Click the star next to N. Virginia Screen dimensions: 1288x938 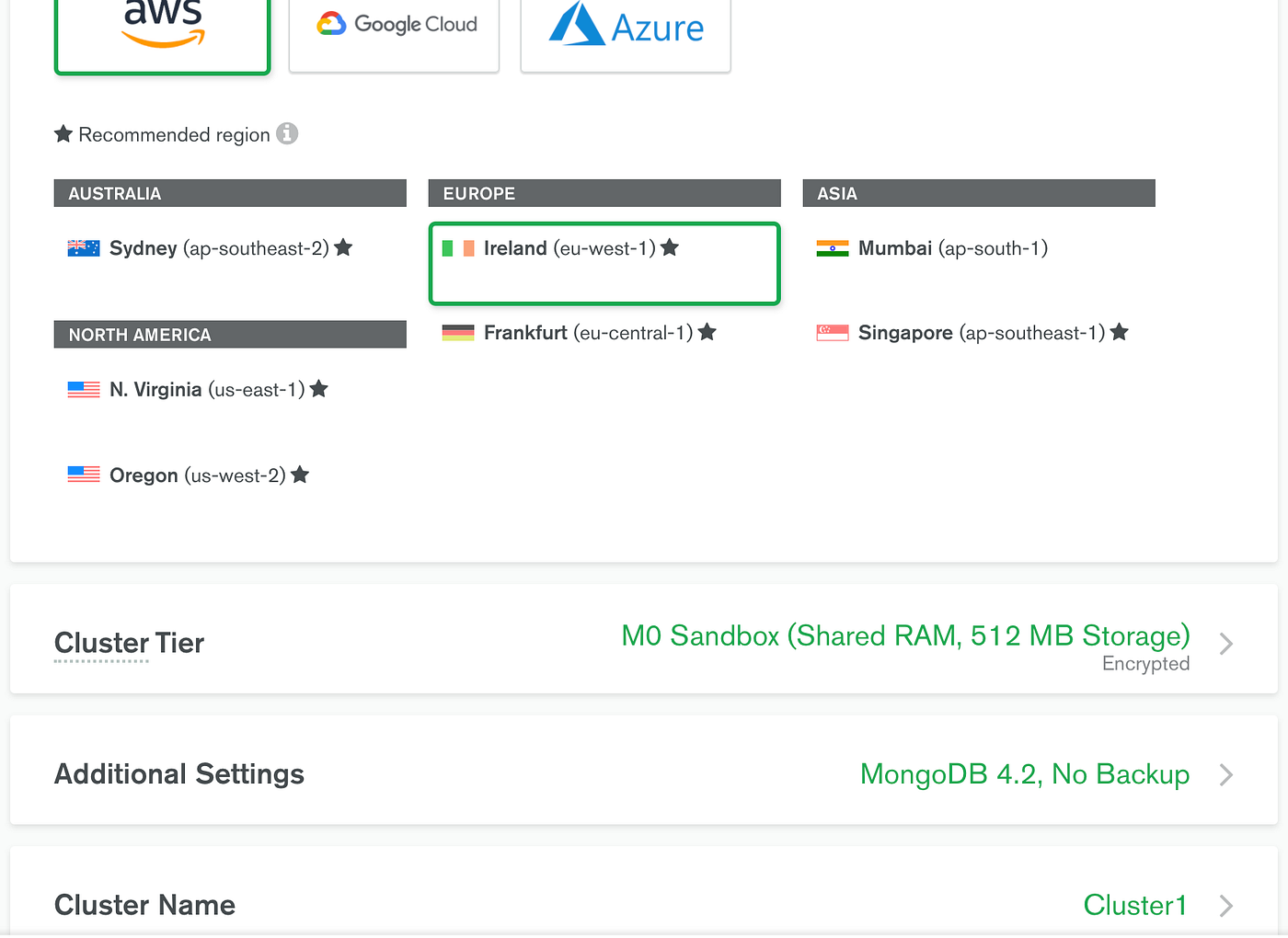318,388
